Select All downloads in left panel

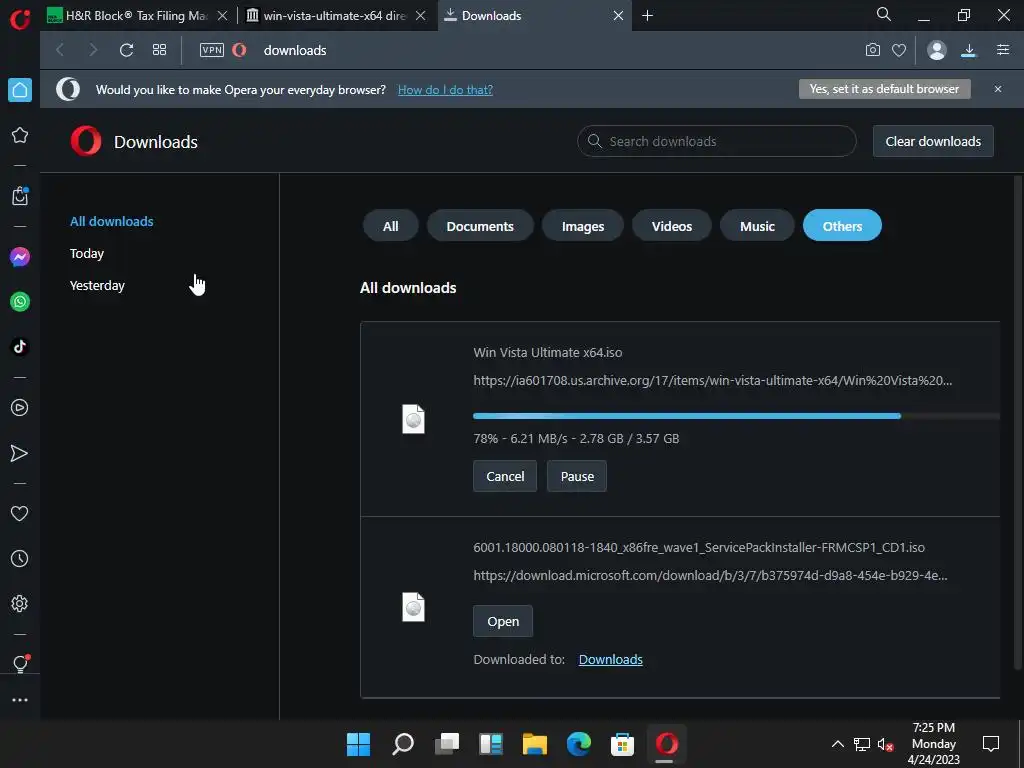coord(112,221)
